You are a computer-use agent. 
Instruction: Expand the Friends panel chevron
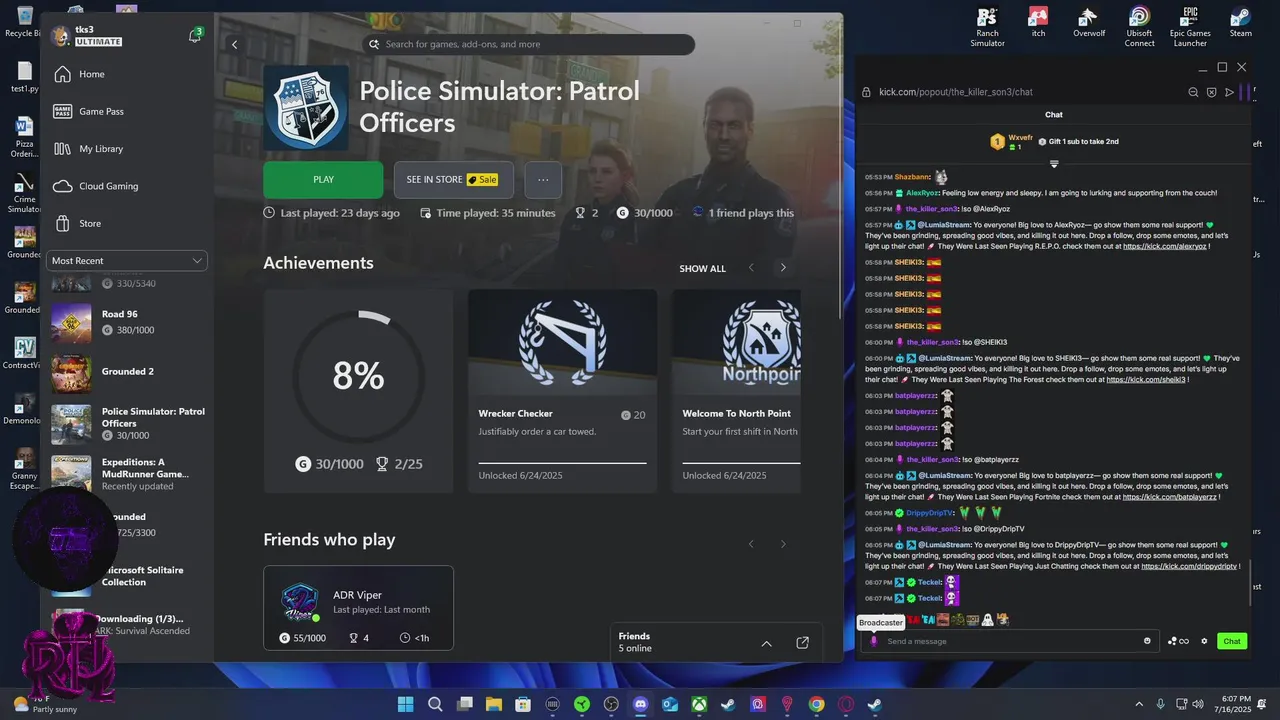pyautogui.click(x=766, y=643)
